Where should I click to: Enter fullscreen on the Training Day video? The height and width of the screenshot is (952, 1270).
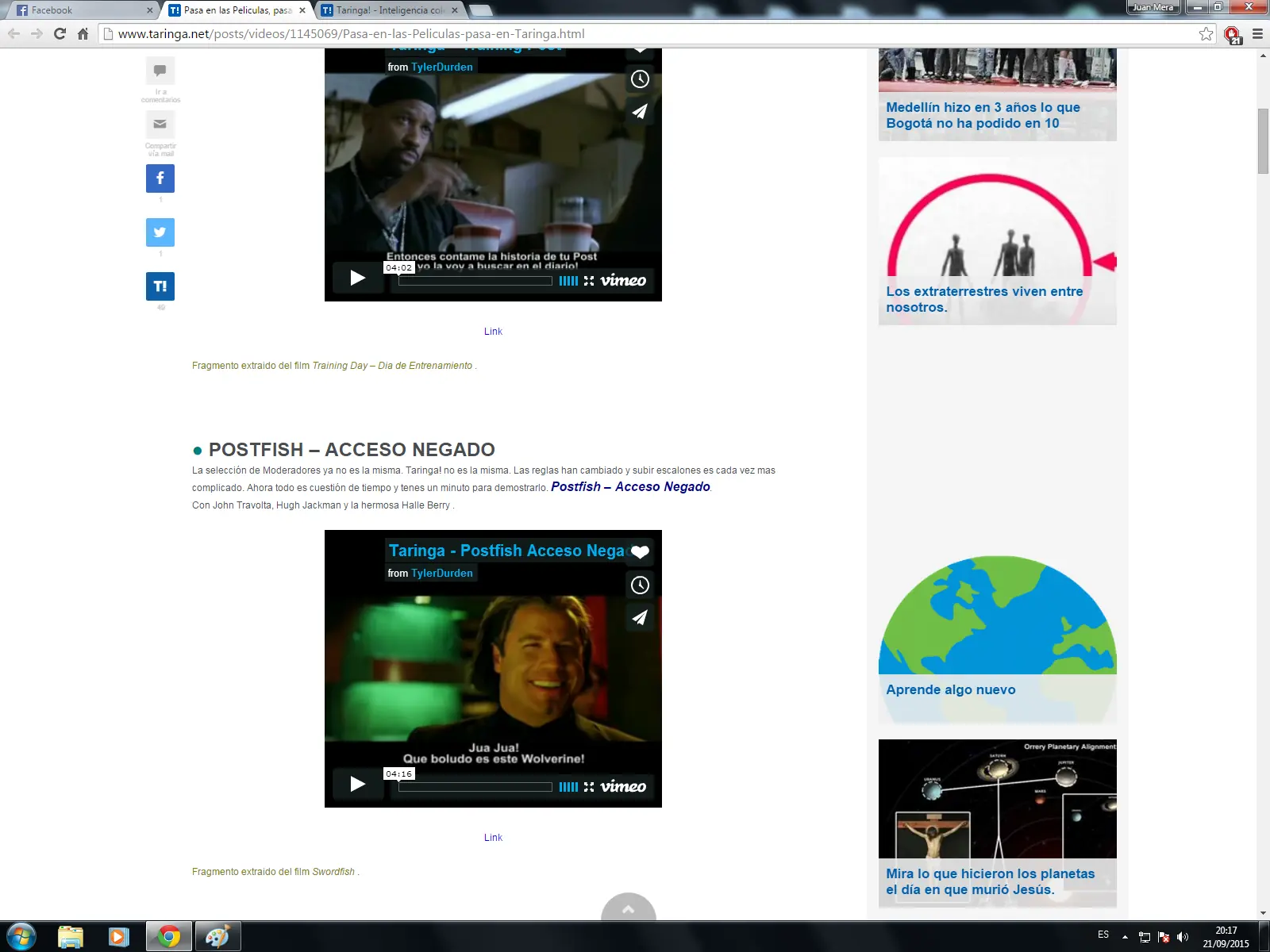click(589, 281)
